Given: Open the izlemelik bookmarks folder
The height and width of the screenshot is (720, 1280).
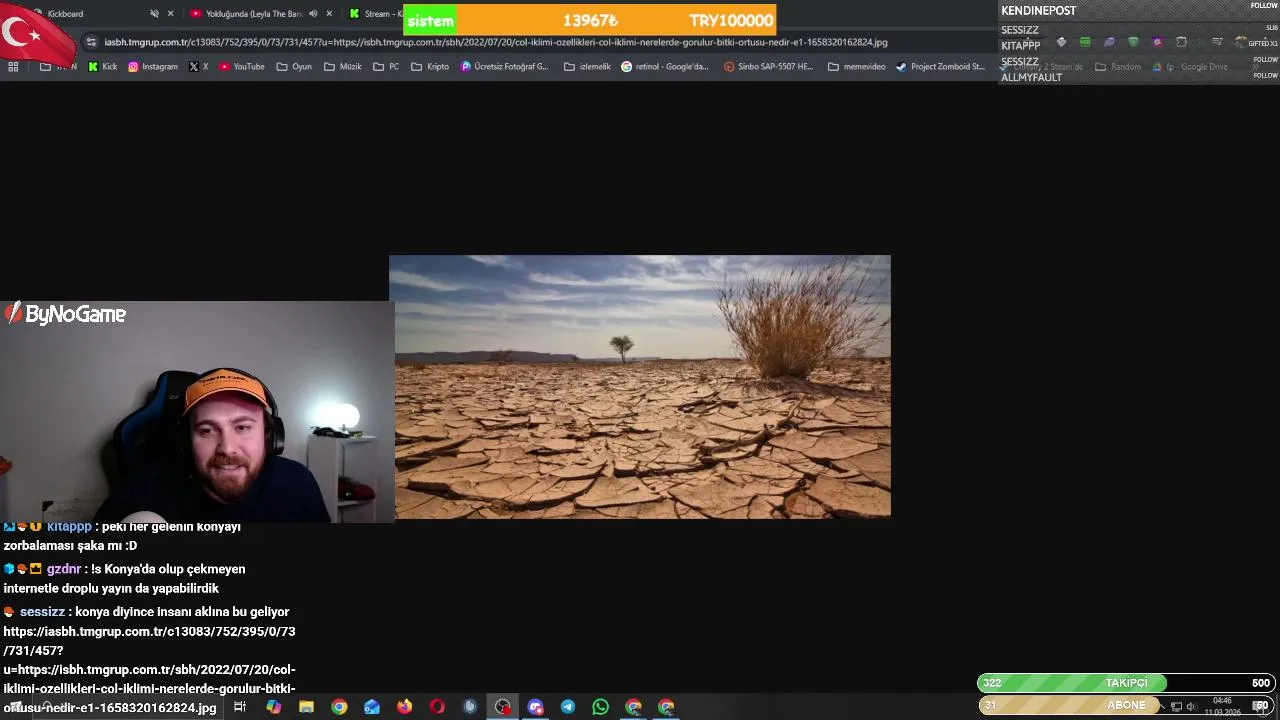Looking at the screenshot, I should point(586,67).
